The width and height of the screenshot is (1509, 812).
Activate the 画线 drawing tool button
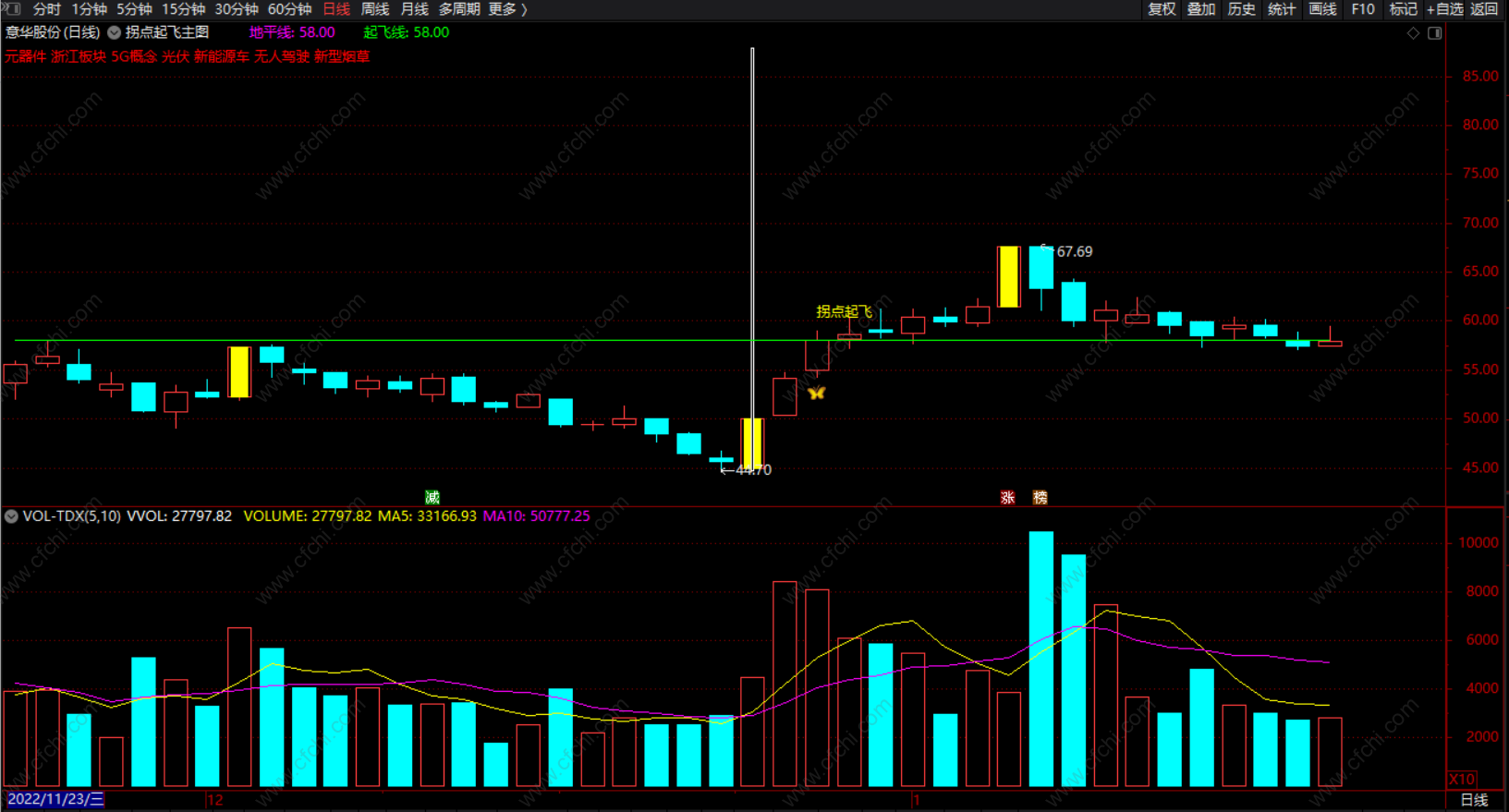(x=1322, y=9)
